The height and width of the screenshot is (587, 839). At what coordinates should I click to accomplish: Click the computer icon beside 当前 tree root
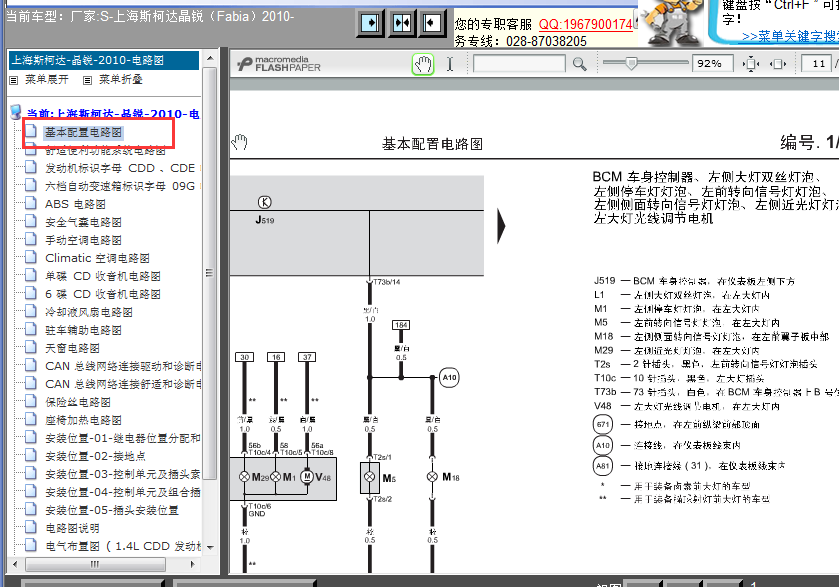coord(16,112)
